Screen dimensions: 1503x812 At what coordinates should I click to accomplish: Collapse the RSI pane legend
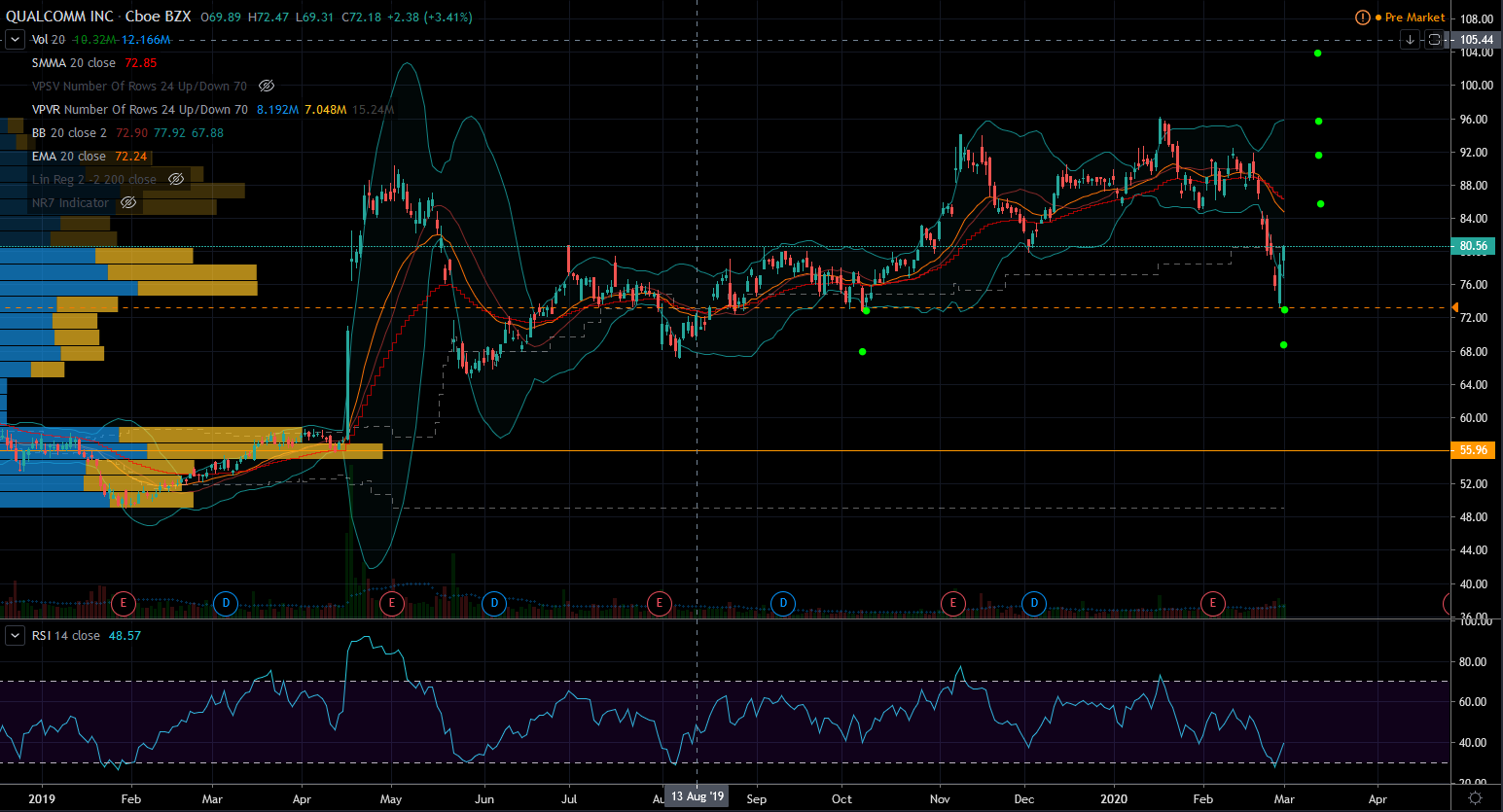point(15,636)
